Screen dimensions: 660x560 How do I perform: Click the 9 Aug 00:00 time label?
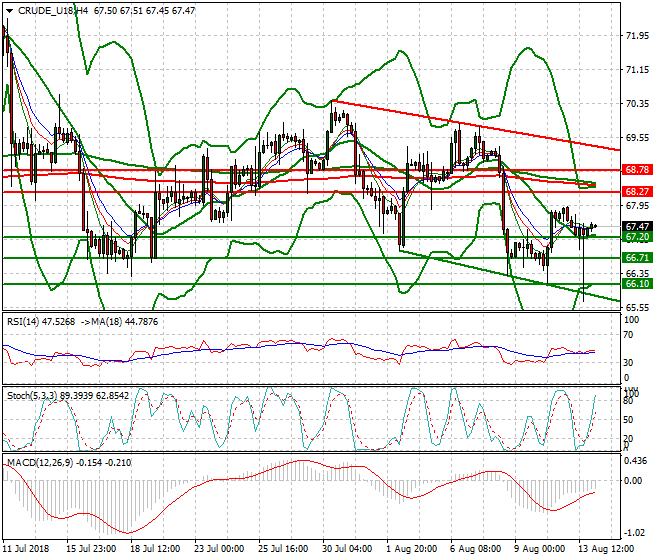[539, 549]
